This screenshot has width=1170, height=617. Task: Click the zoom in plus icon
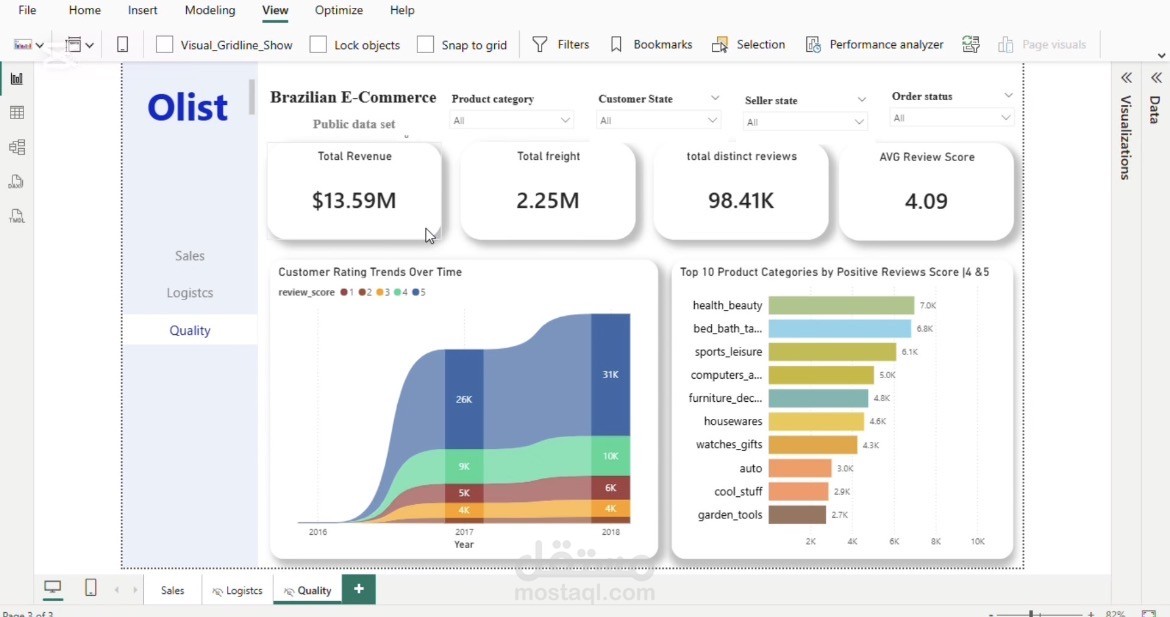tap(1090, 614)
